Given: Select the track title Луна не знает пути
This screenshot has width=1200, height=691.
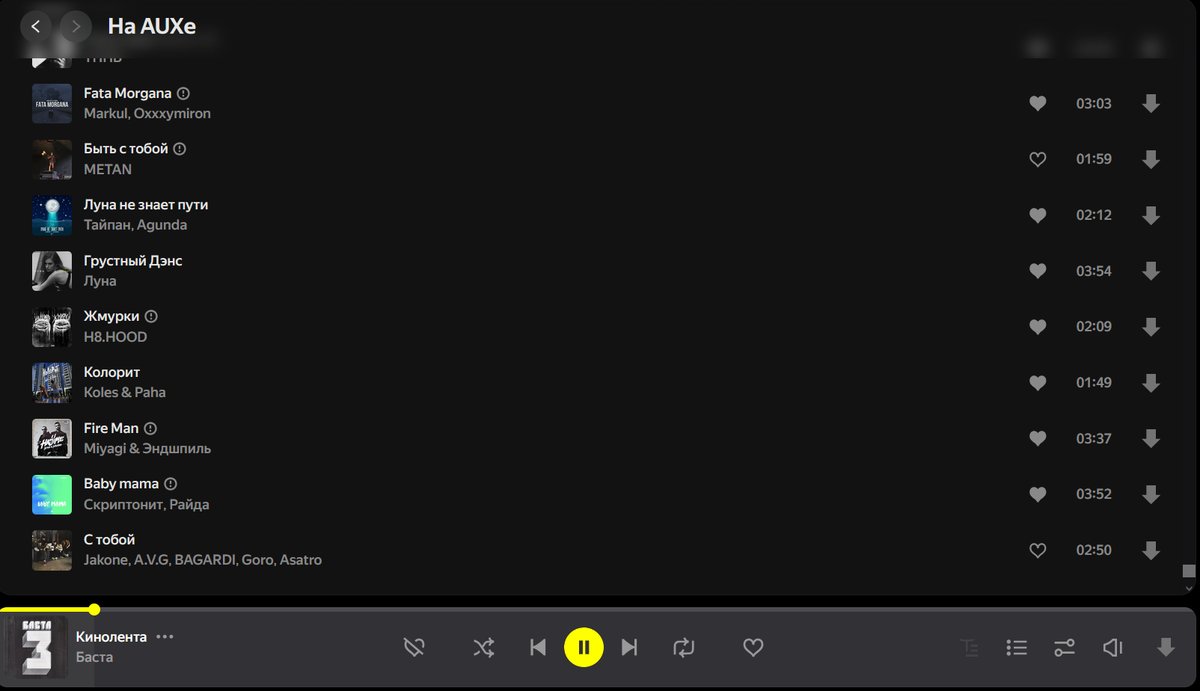Looking at the screenshot, I should (x=146, y=204).
